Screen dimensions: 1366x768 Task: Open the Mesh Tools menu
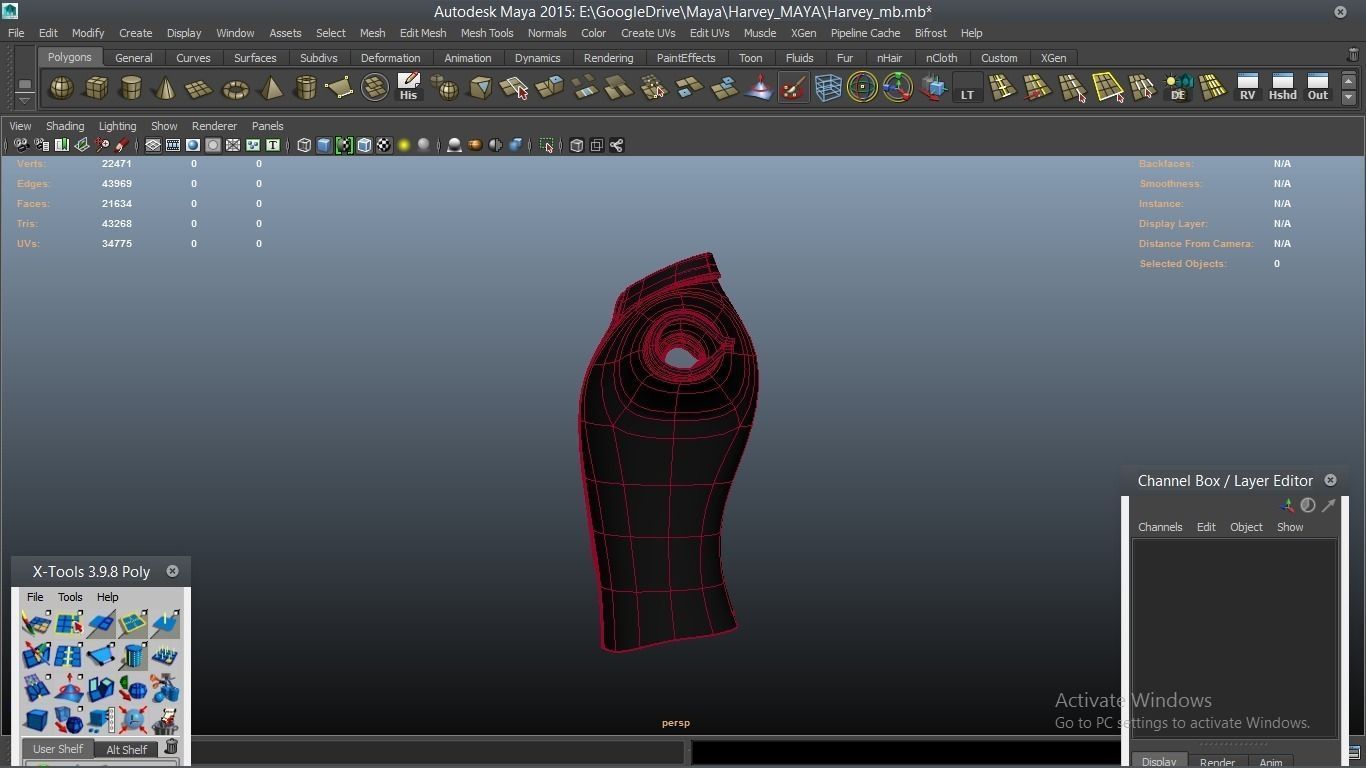click(x=487, y=33)
